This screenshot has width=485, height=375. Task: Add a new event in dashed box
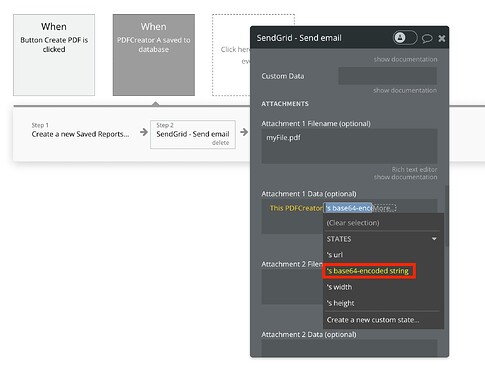click(x=231, y=55)
